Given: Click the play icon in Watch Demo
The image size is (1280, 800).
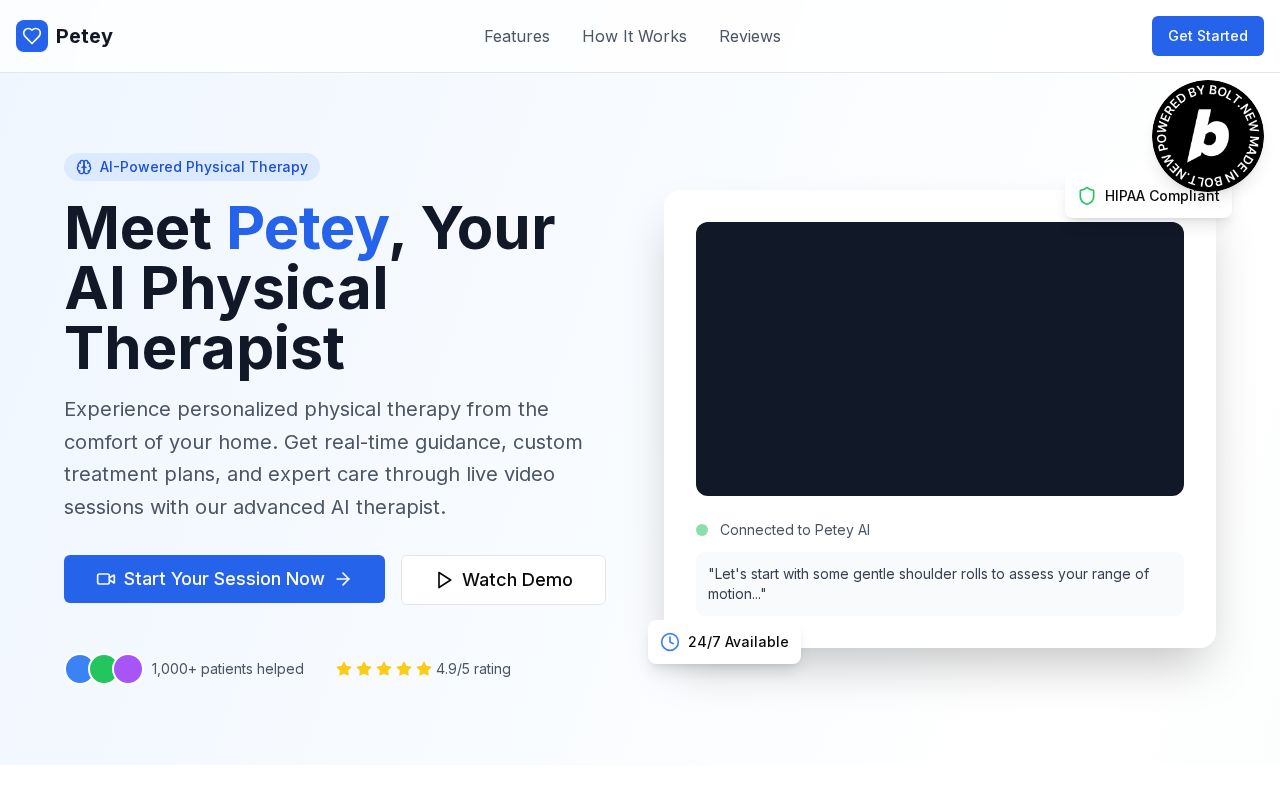Looking at the screenshot, I should pos(444,580).
